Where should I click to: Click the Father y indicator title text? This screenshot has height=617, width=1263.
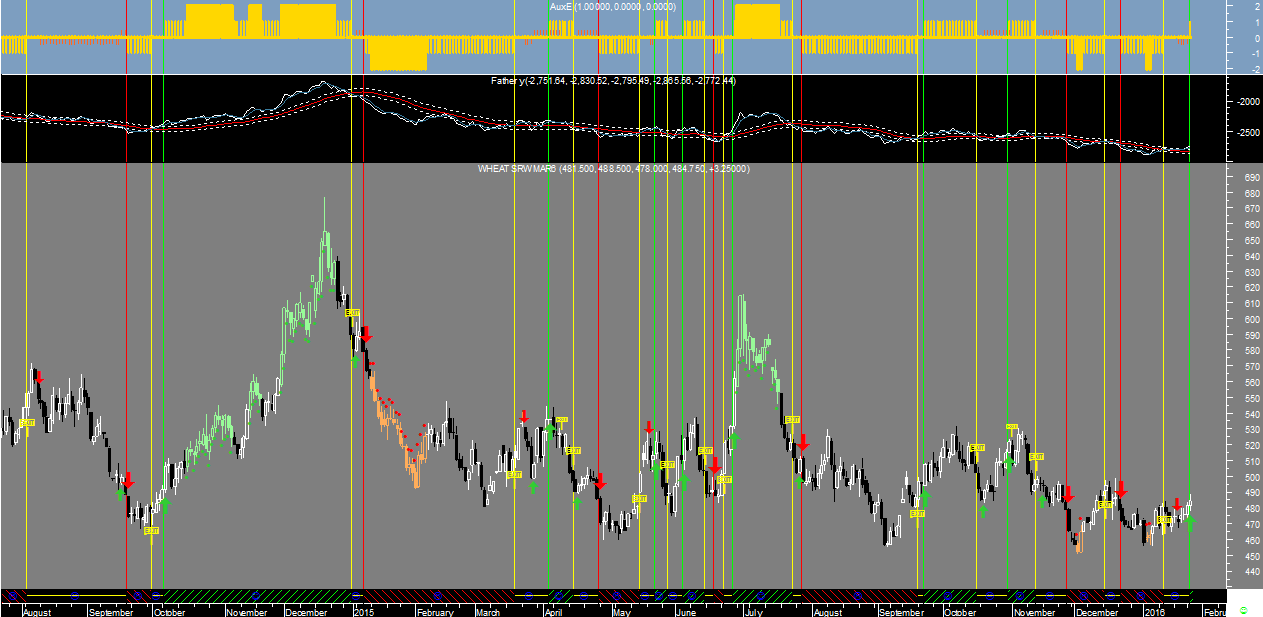coord(613,80)
